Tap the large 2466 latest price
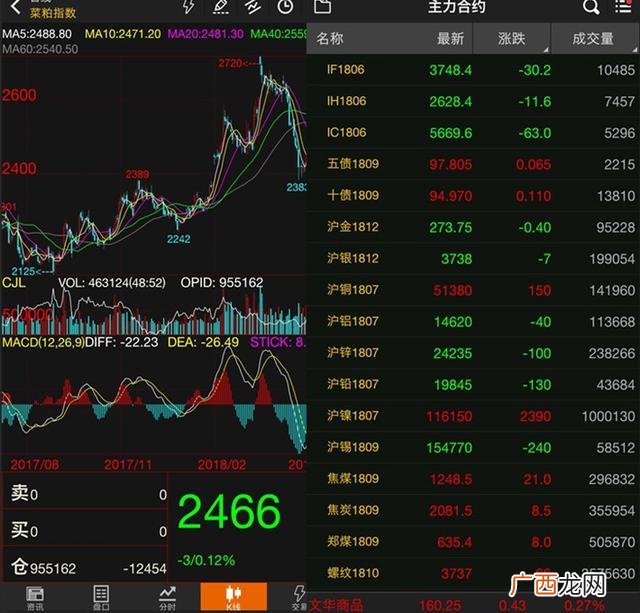The image size is (640, 613). 229,511
